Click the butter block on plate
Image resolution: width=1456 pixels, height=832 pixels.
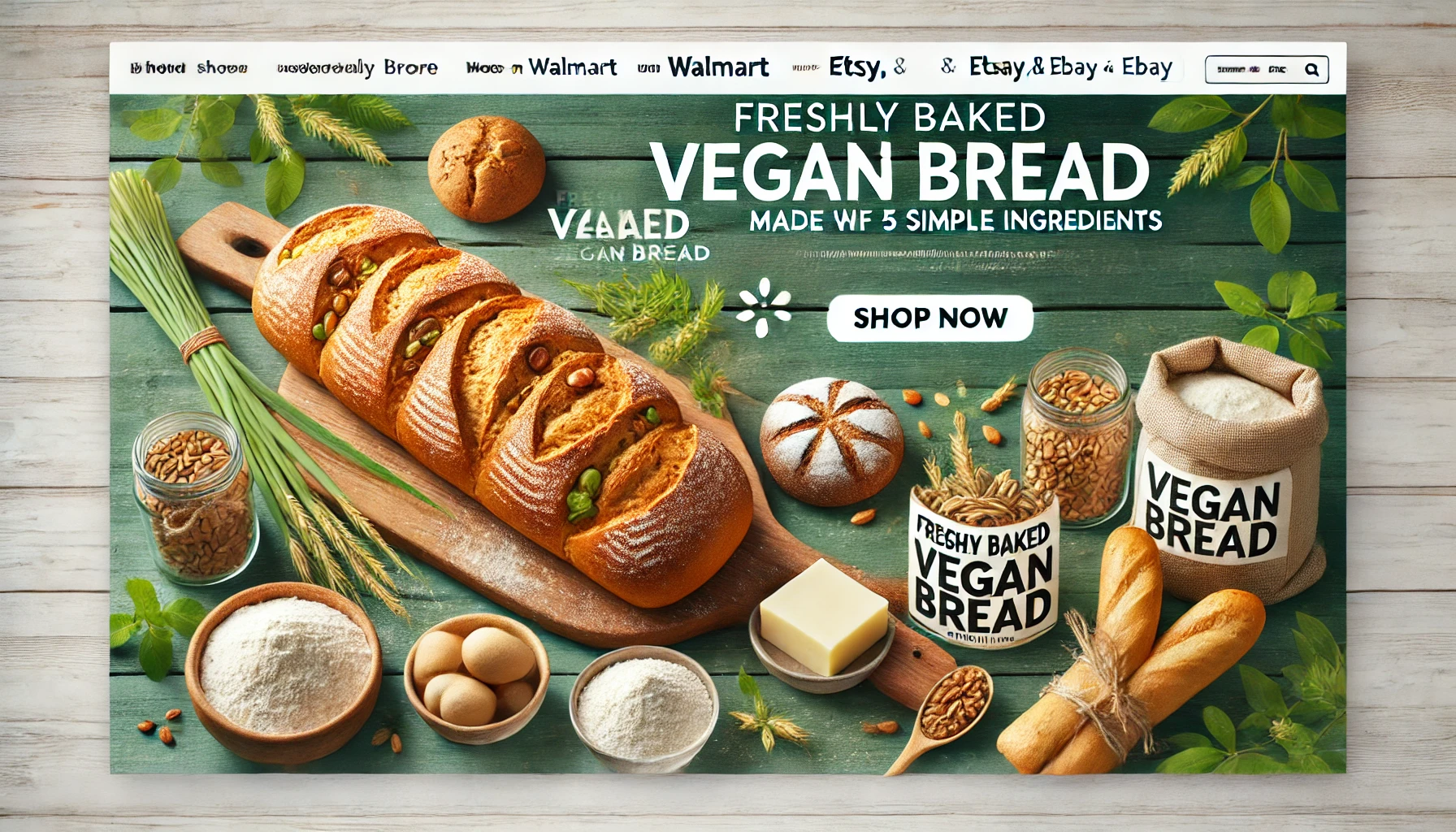823,617
